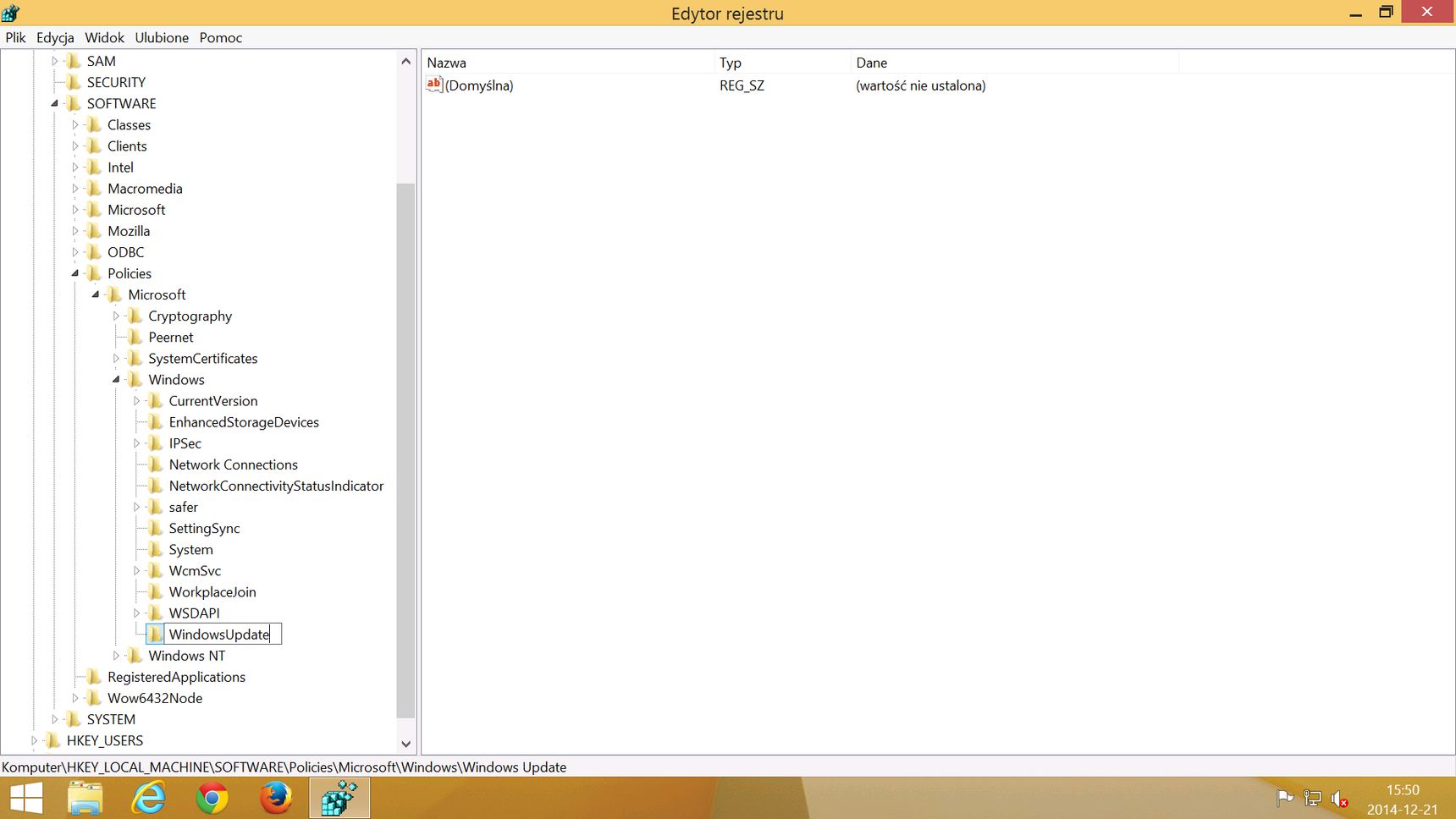Collapse the SOFTWARE key
The width and height of the screenshot is (1456, 819).
click(54, 103)
